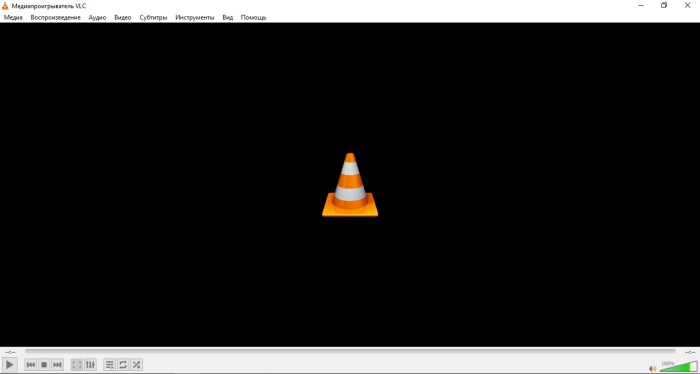This screenshot has height=374, width=700.
Task: Open the Воспроизведение menu
Action: point(55,17)
